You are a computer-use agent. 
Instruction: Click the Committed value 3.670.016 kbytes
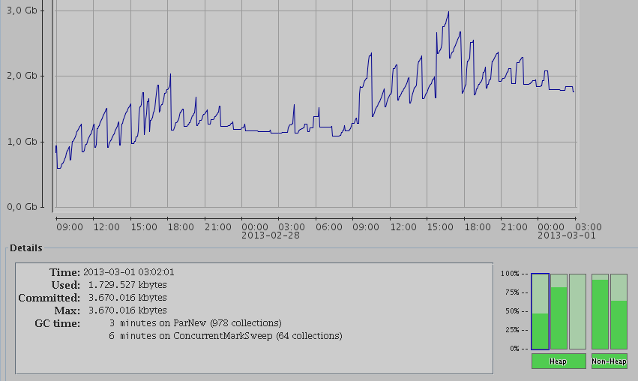tap(127, 298)
